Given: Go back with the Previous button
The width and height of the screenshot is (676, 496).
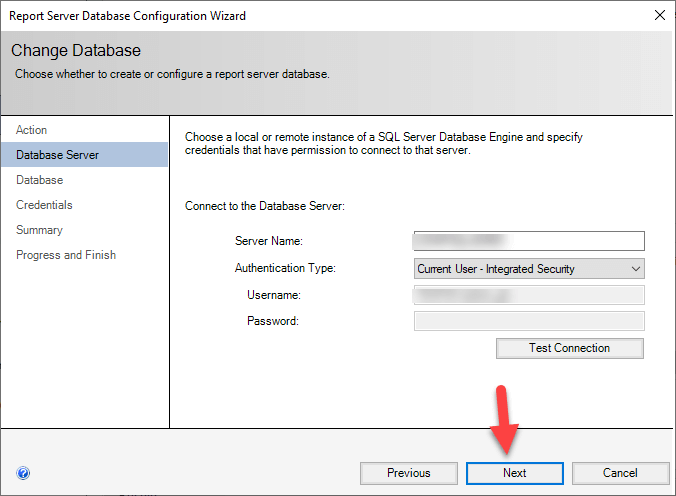Looking at the screenshot, I should [408, 473].
